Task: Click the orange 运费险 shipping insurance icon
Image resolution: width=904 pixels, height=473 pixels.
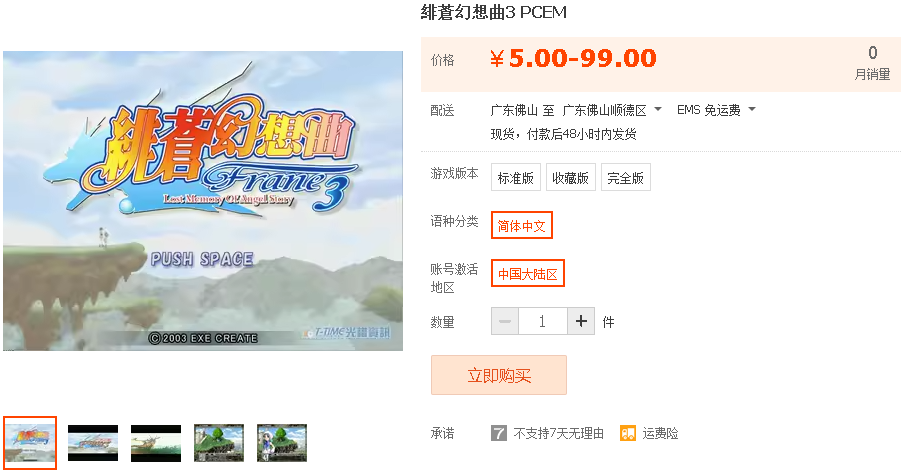Action: [628, 433]
